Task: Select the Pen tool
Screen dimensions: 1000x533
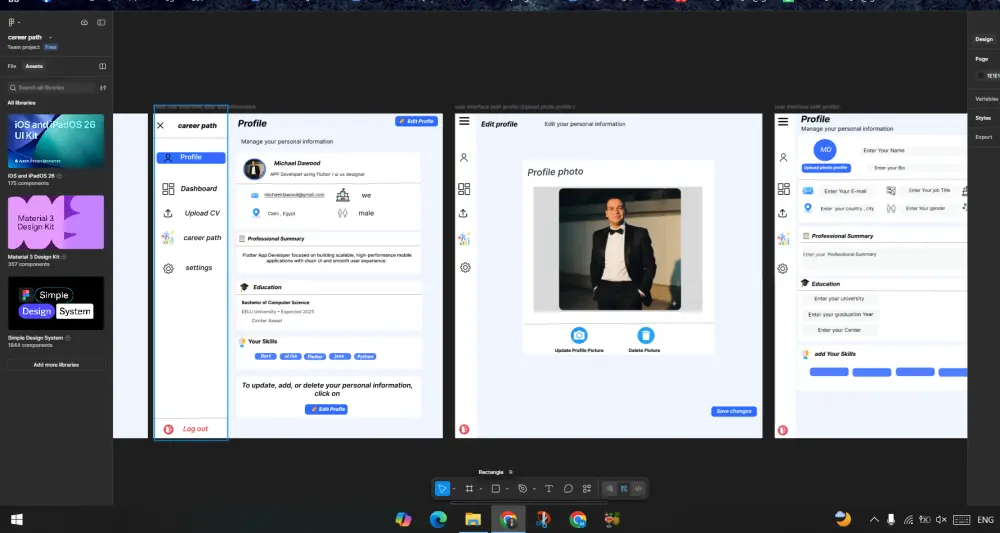Action: [x=522, y=489]
